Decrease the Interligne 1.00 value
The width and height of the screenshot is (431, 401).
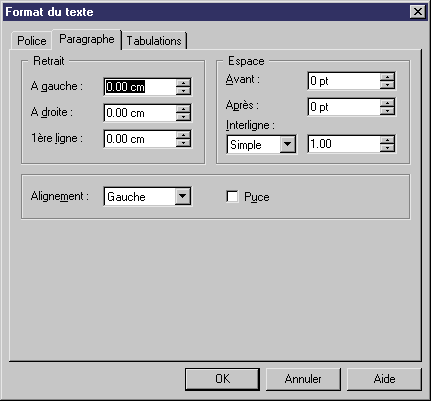point(387,148)
